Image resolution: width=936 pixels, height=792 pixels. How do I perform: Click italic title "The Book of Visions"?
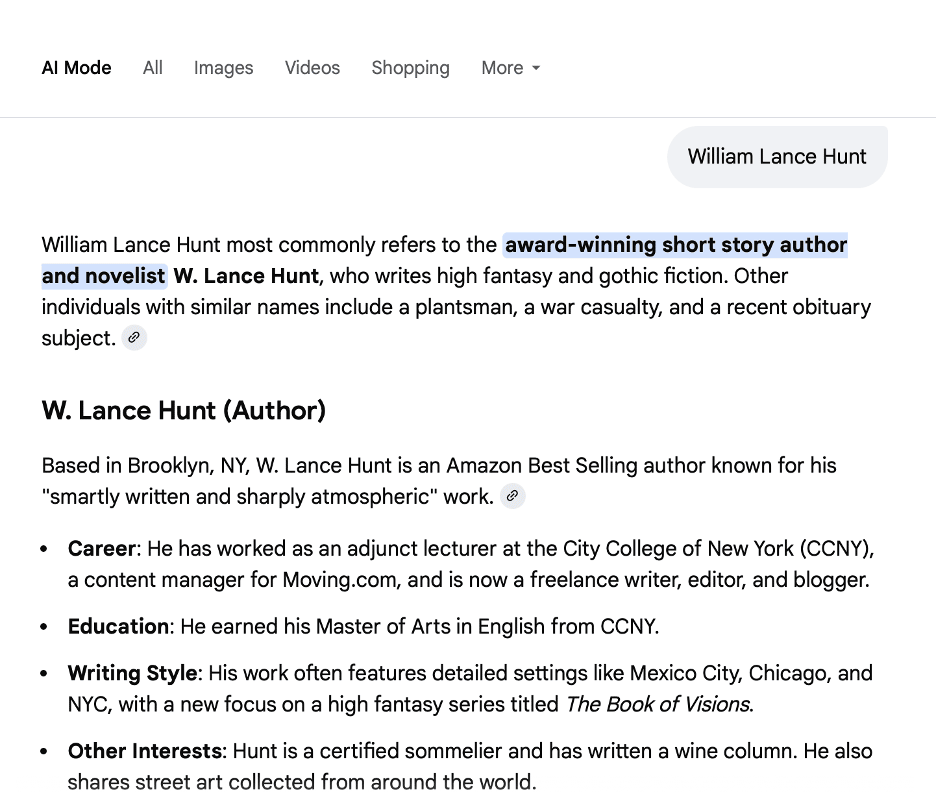[x=657, y=704]
